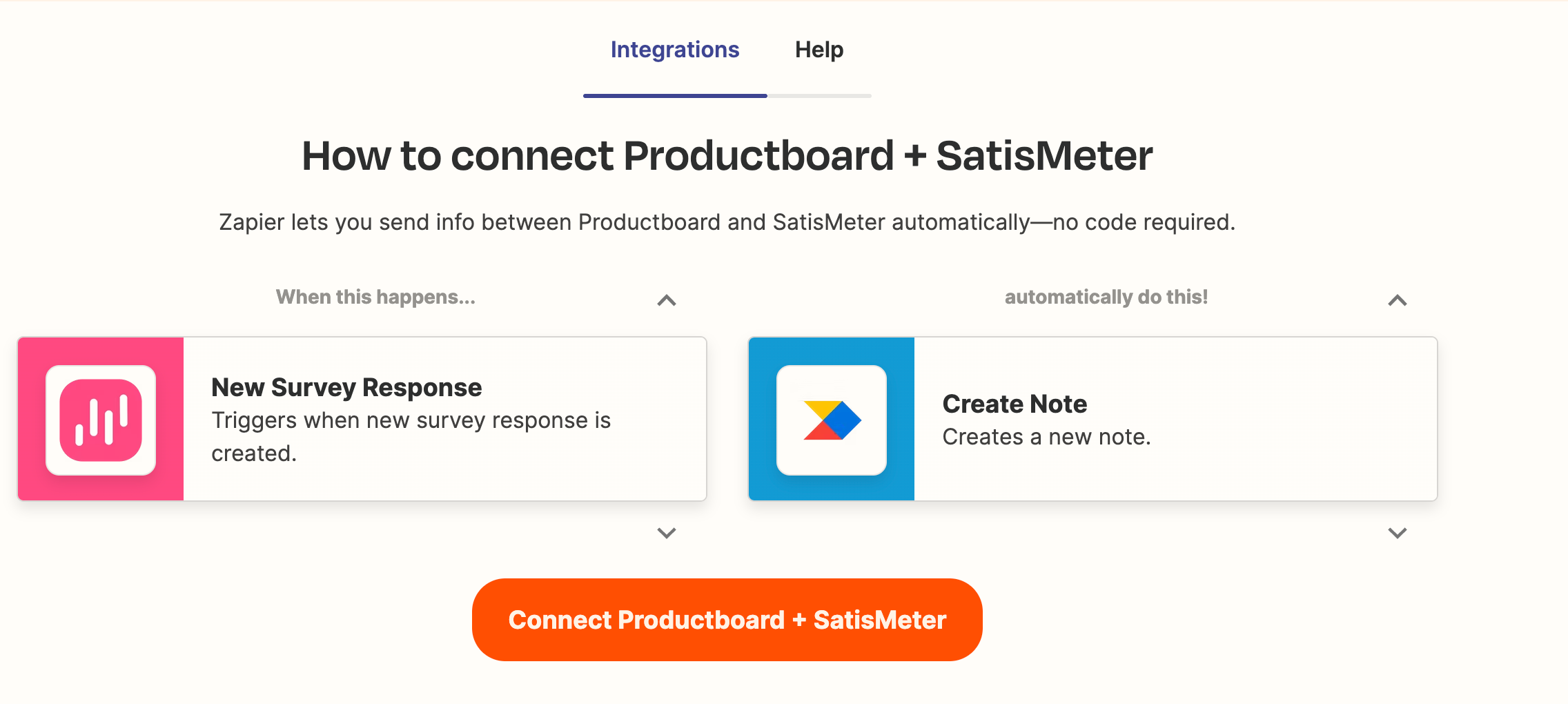Collapse the action section with the up chevron
Viewport: 1568px width, 704px height.
(x=1398, y=300)
